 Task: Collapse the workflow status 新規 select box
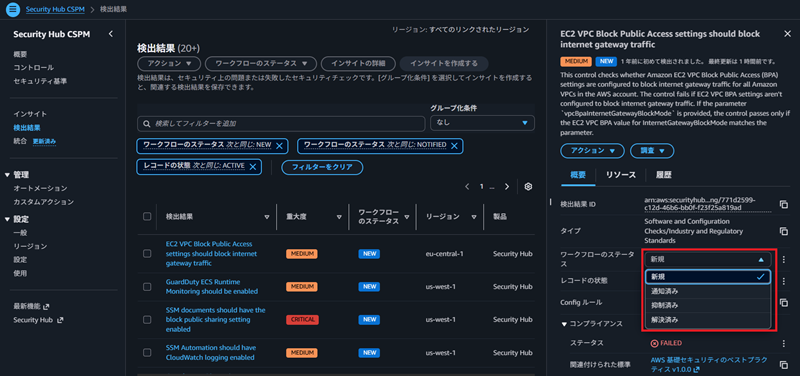point(707,259)
